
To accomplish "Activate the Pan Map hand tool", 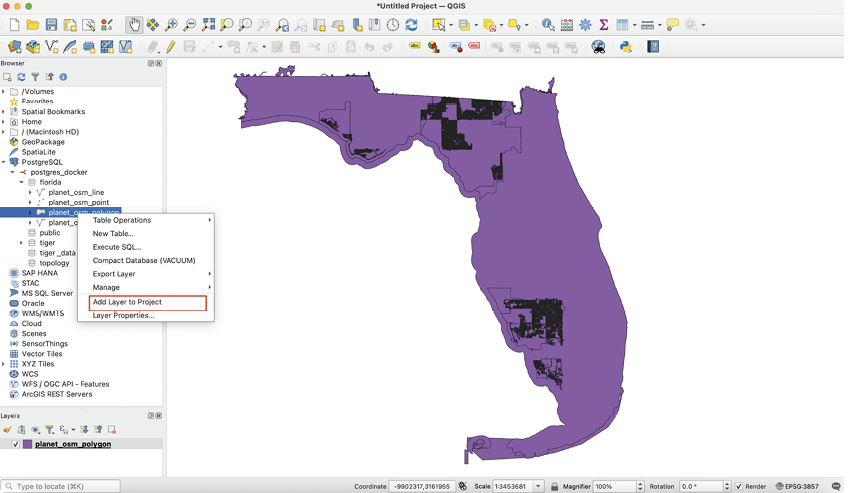I will point(134,25).
